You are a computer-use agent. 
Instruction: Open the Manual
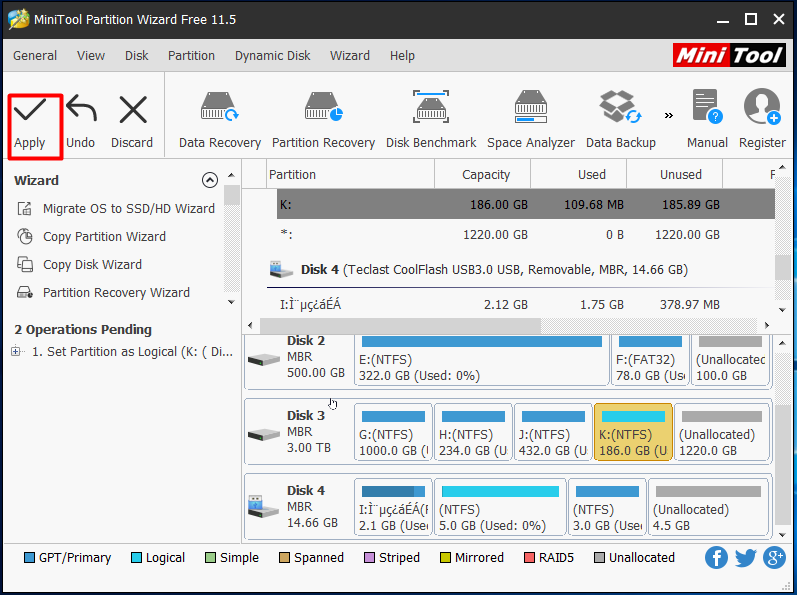point(707,120)
